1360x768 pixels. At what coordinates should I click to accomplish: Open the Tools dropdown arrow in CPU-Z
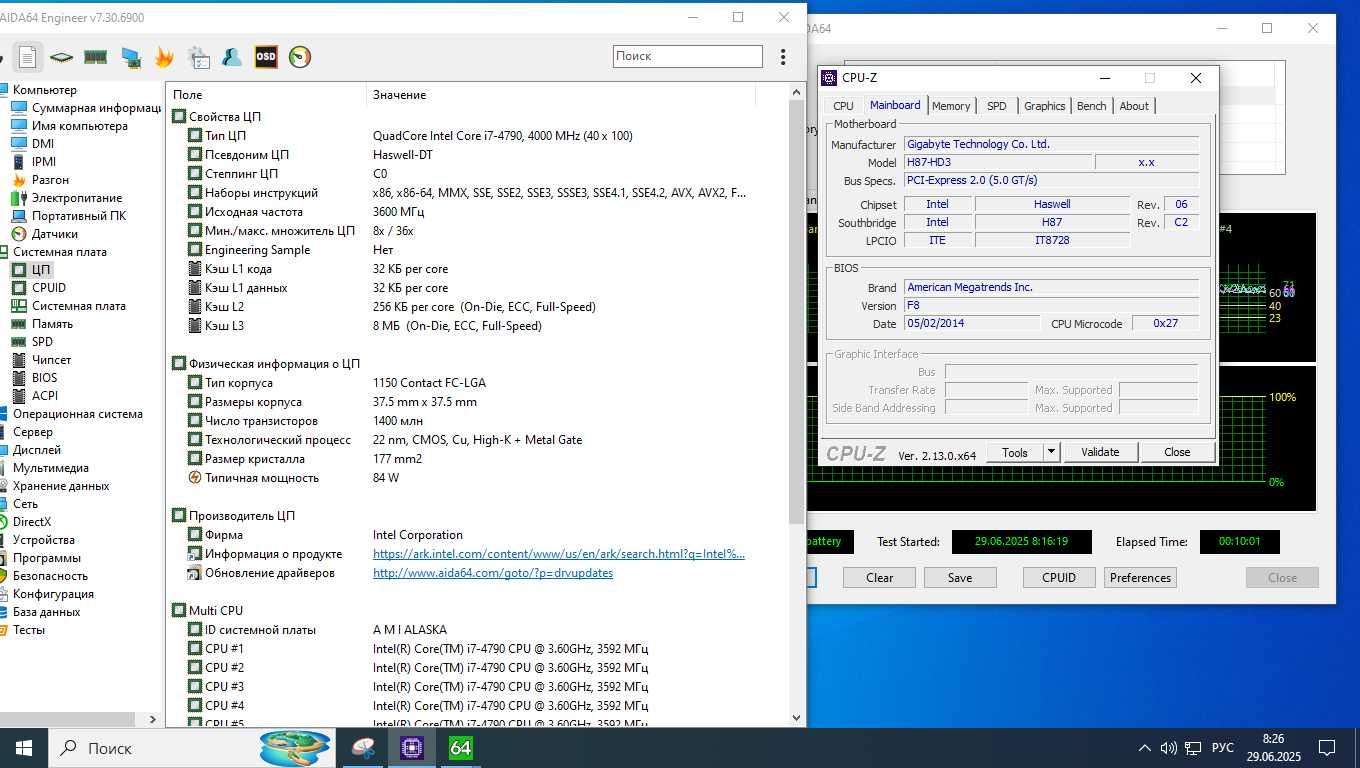1051,452
